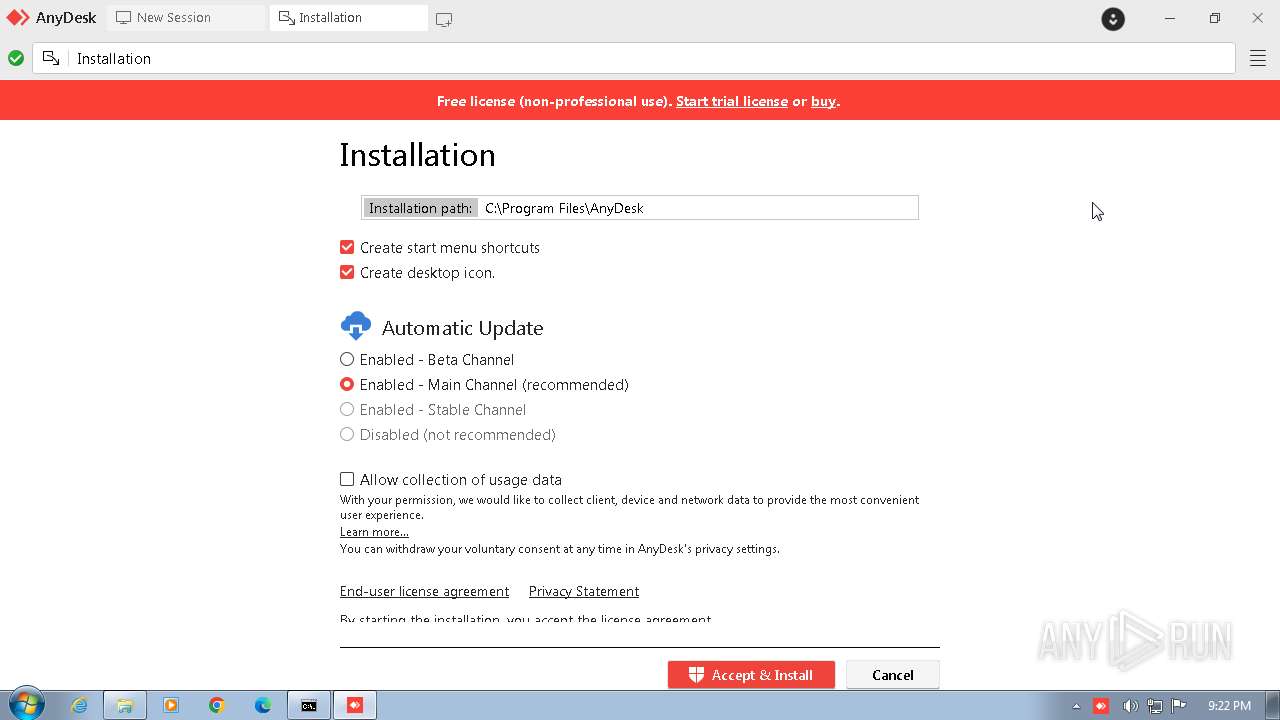This screenshot has width=1280, height=720.
Task: Launch Google Chrome from taskbar
Action: 217,705
